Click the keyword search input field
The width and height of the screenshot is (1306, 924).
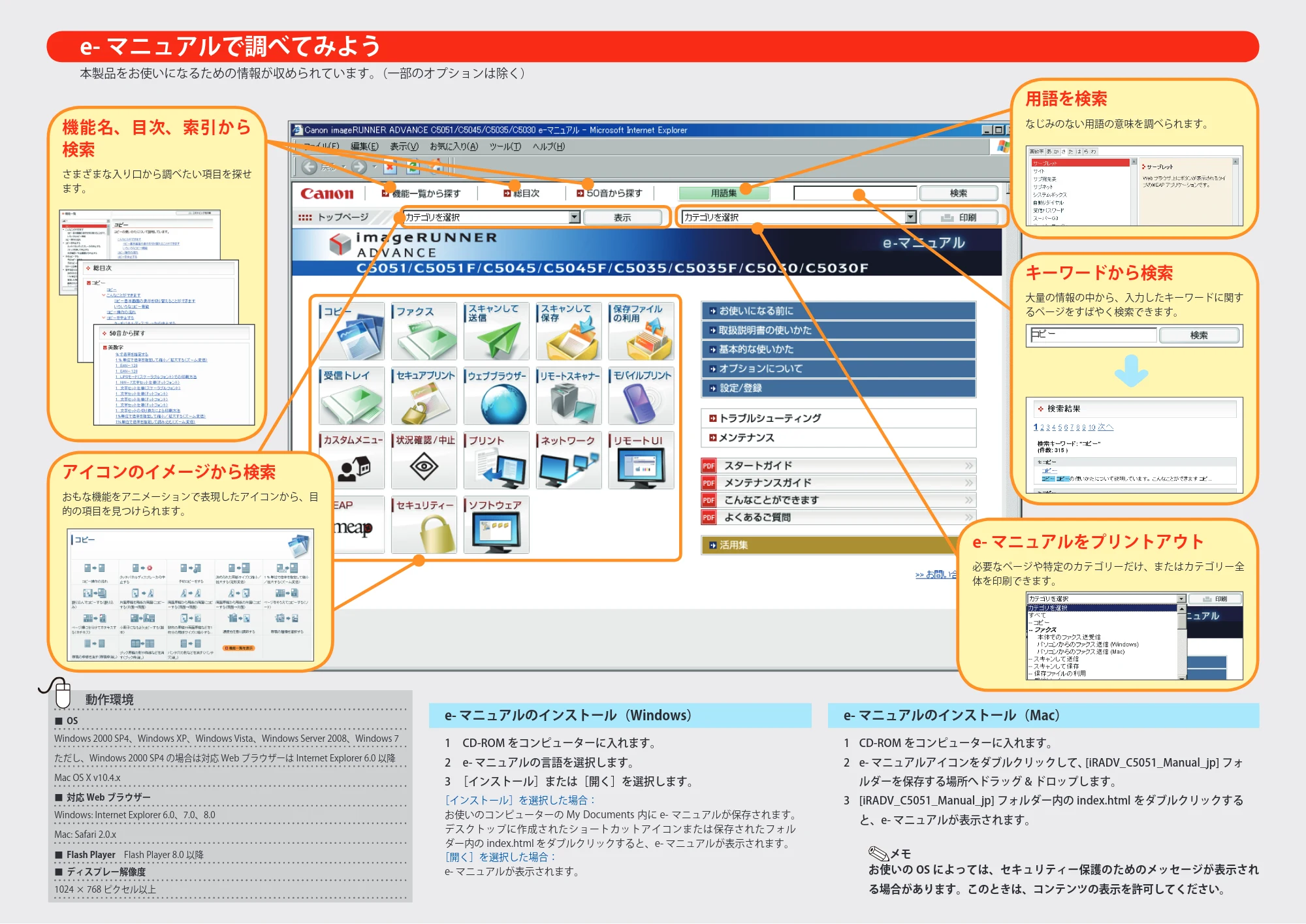tap(855, 193)
